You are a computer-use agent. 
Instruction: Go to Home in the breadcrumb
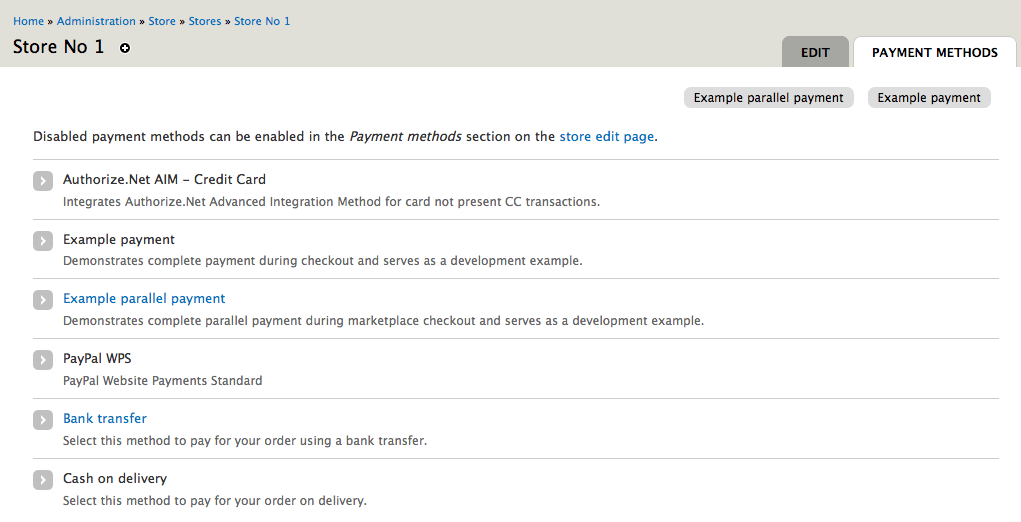coord(29,21)
